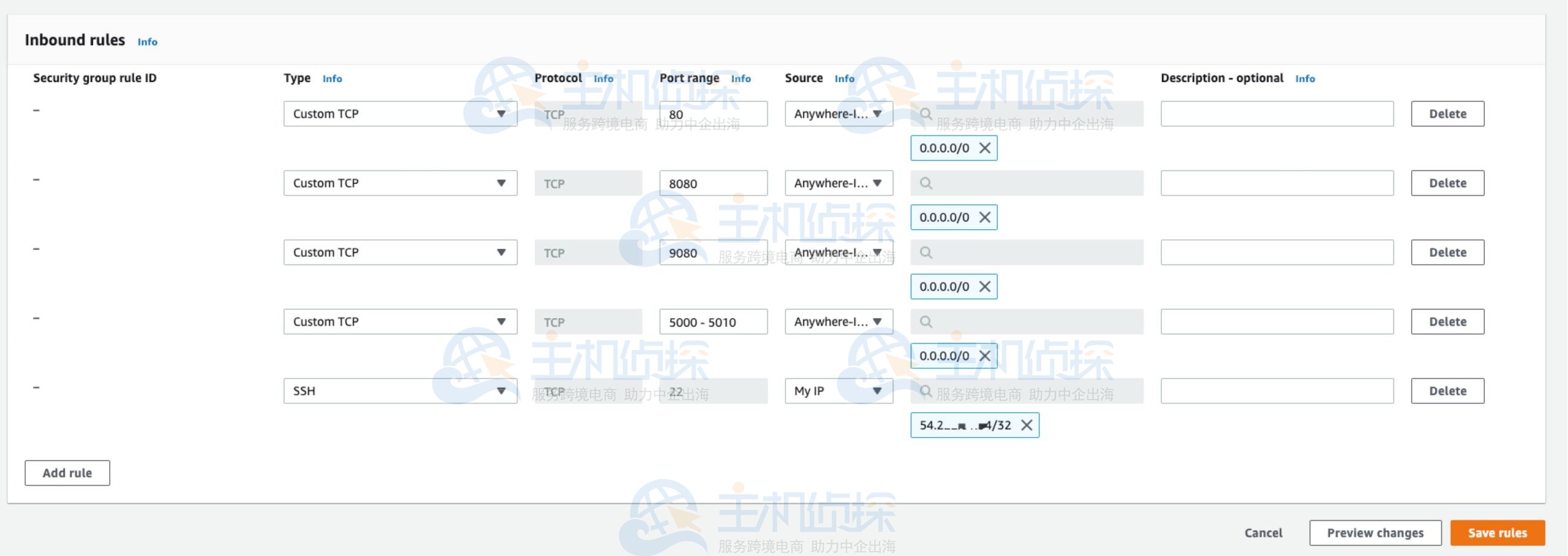This screenshot has width=1568, height=556.
Task: Delete the SSH inbound rule
Action: point(1447,390)
